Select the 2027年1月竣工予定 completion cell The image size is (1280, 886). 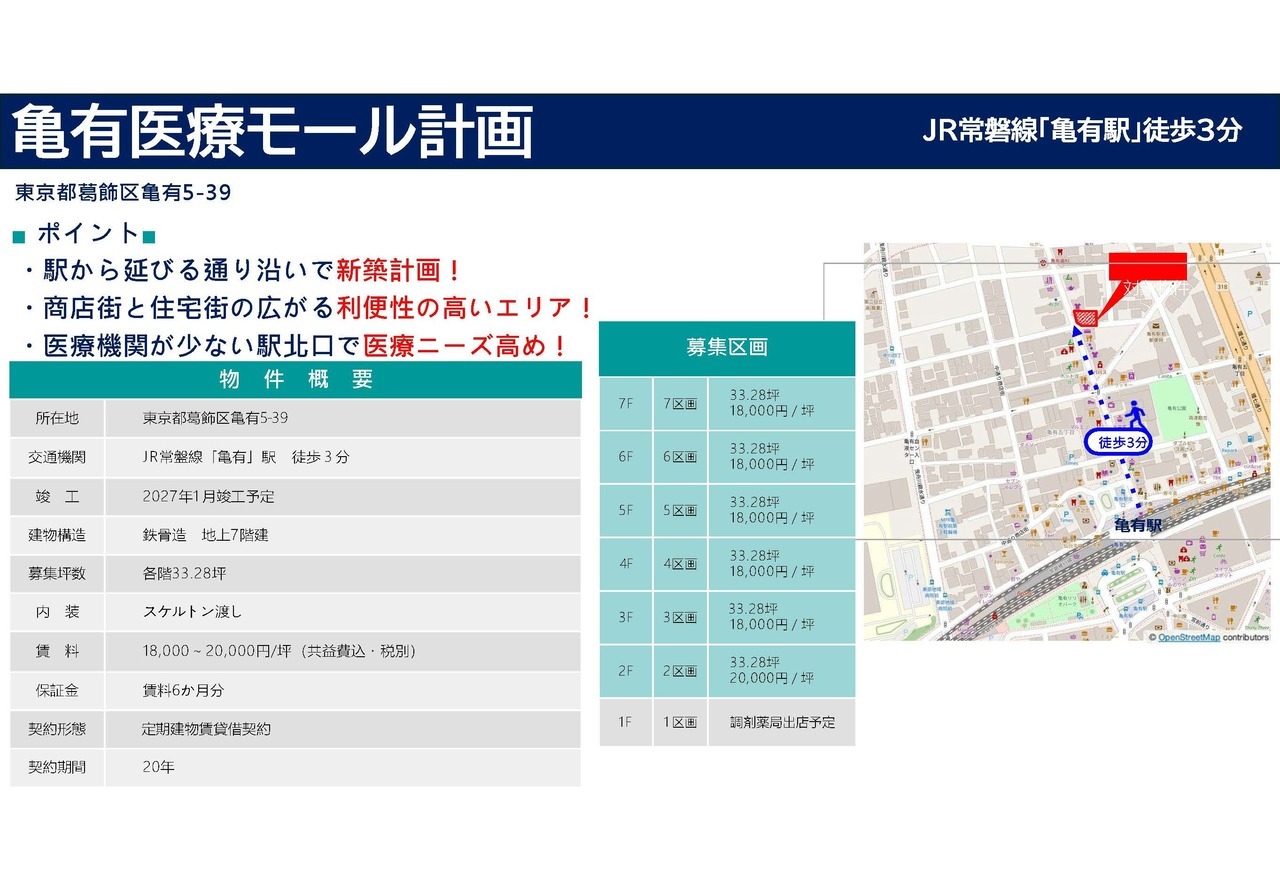[x=208, y=496]
